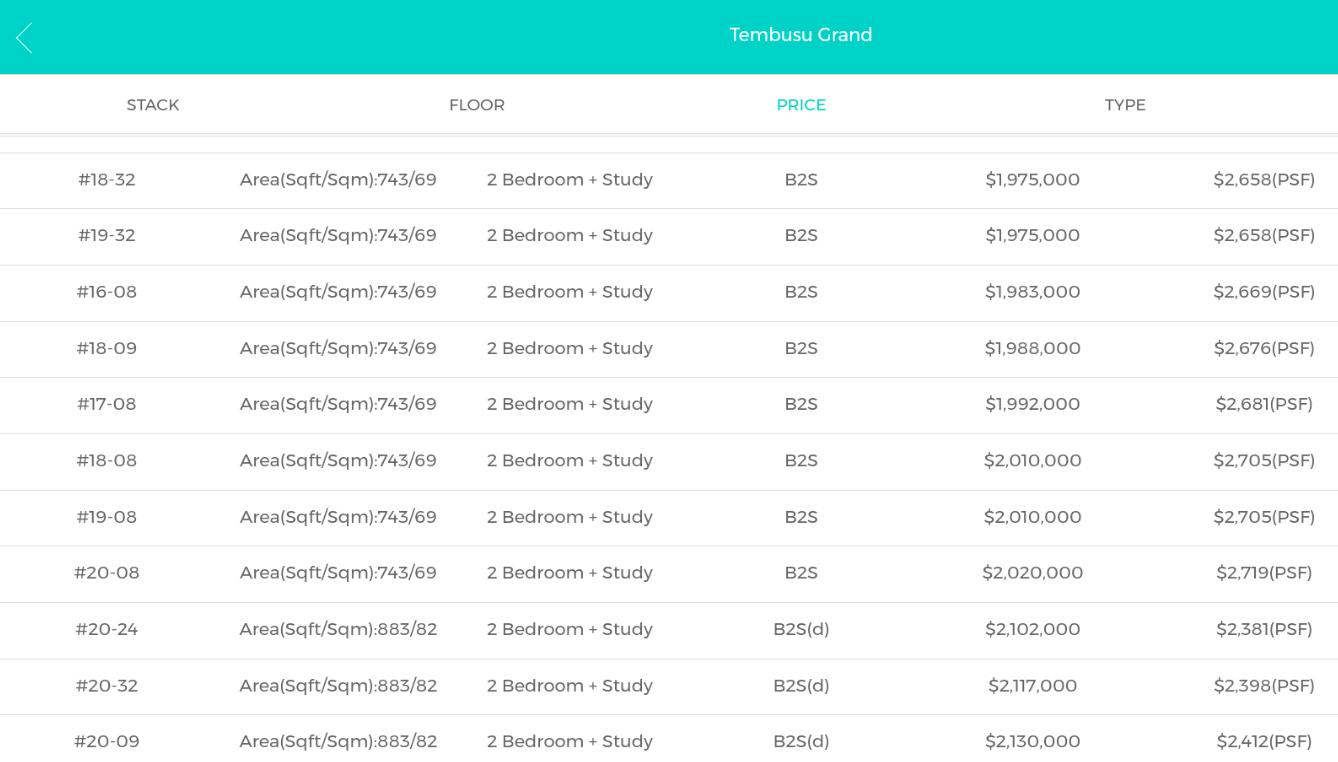Screen dimensions: 1338x762
Task: Select unit #19-32 in the list
Action: coord(107,236)
